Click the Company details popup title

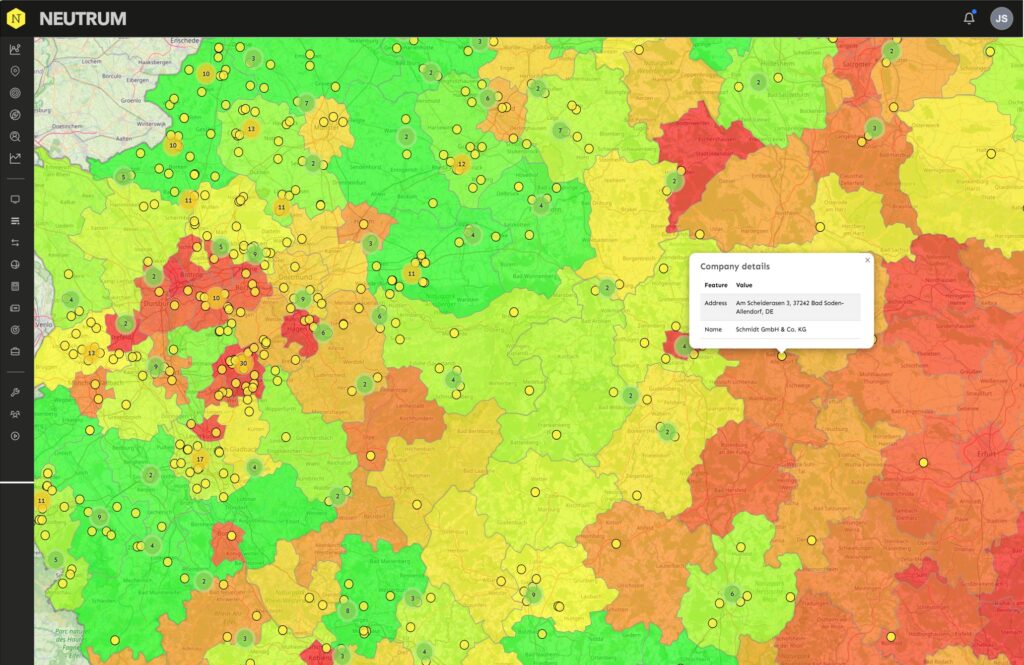(x=735, y=267)
